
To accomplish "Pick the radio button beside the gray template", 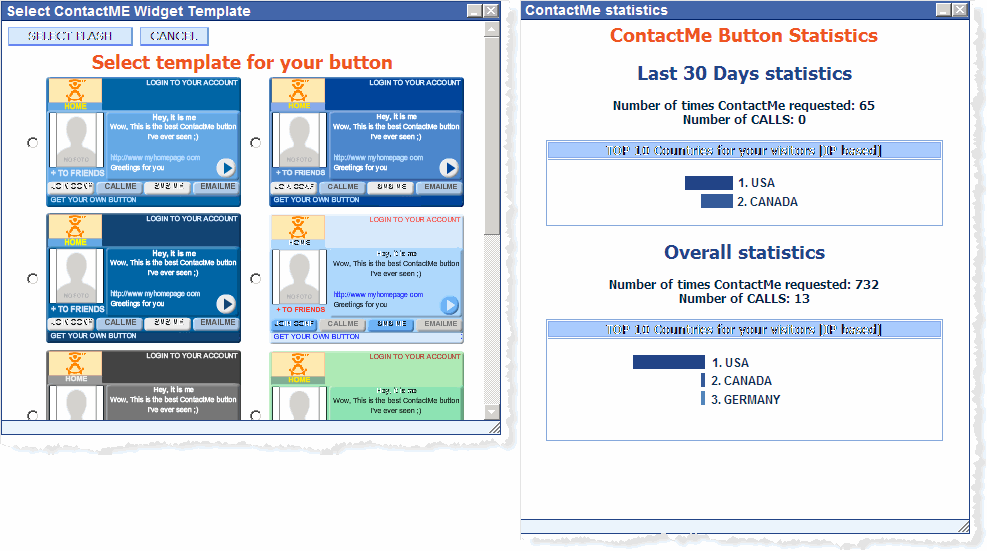I will pyautogui.click(x=33, y=415).
